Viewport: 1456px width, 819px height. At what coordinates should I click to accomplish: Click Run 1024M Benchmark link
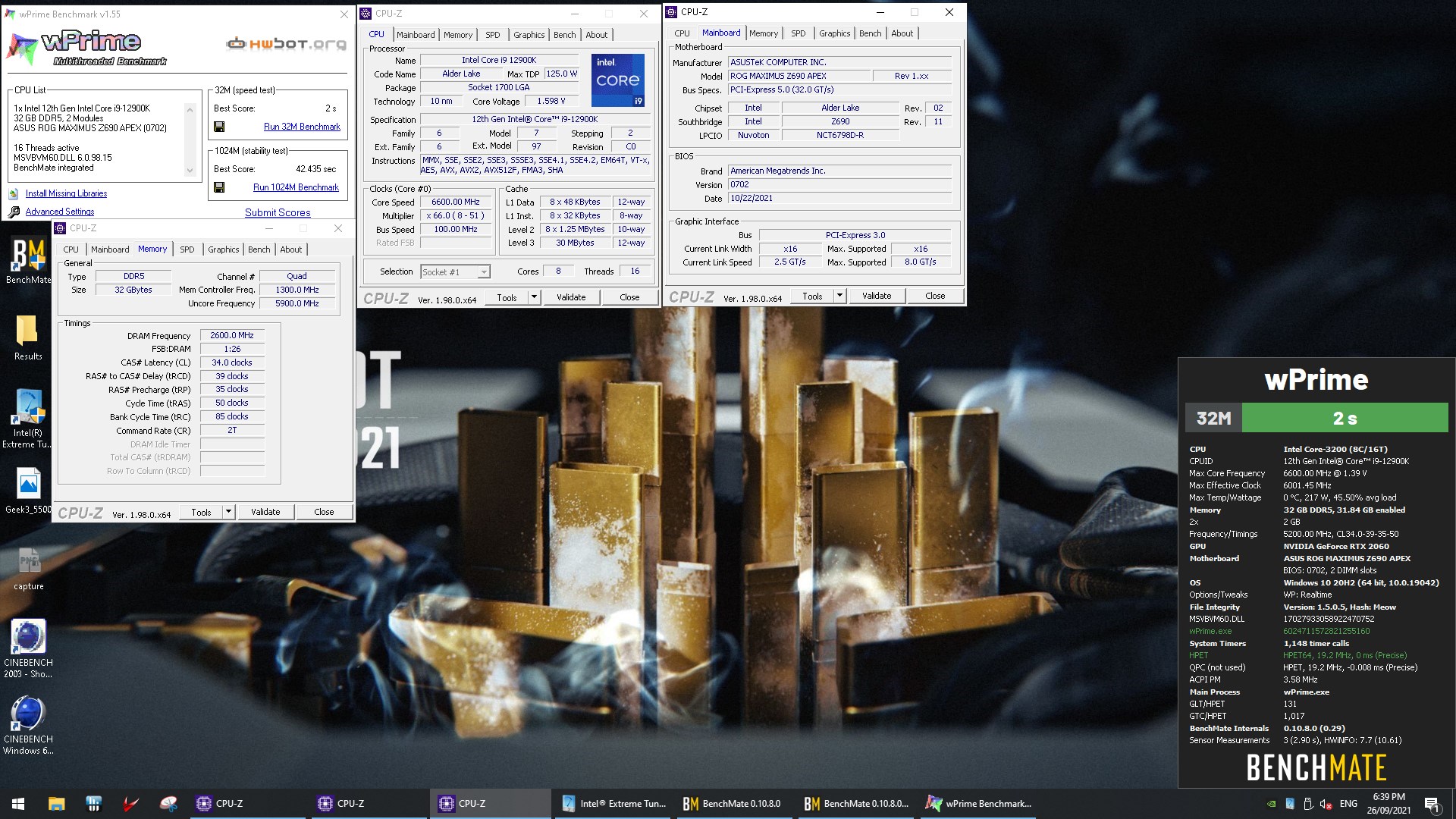[x=296, y=187]
